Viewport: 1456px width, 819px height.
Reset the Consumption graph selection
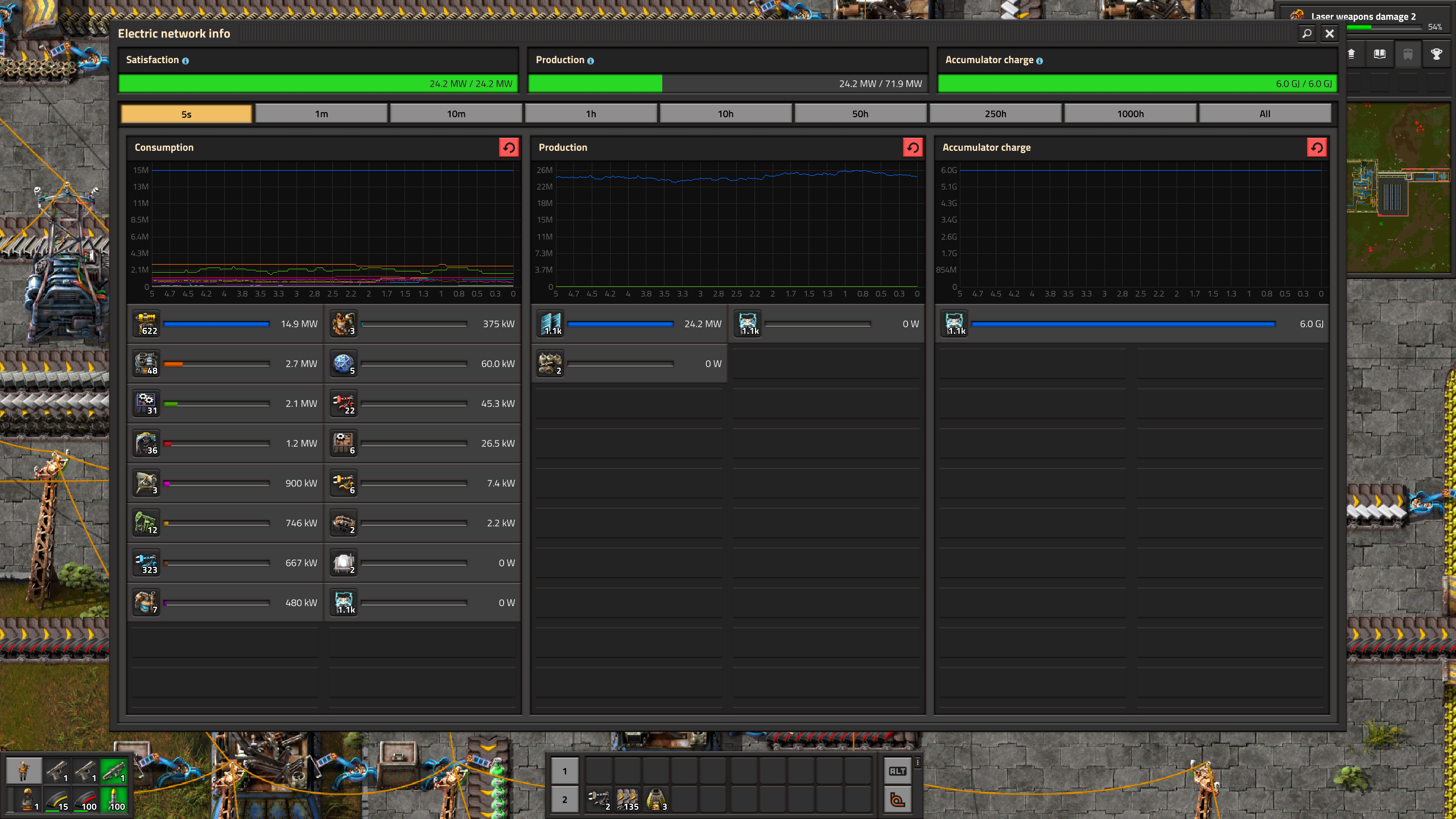[x=509, y=147]
